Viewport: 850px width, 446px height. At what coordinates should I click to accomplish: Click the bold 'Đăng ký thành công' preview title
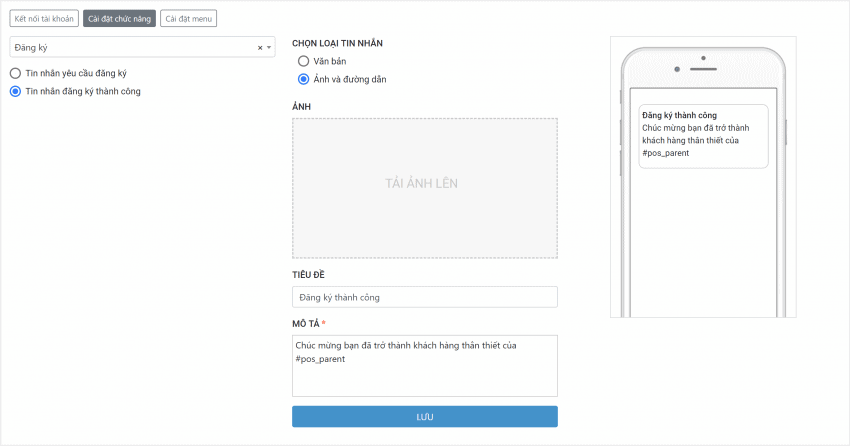(x=680, y=115)
